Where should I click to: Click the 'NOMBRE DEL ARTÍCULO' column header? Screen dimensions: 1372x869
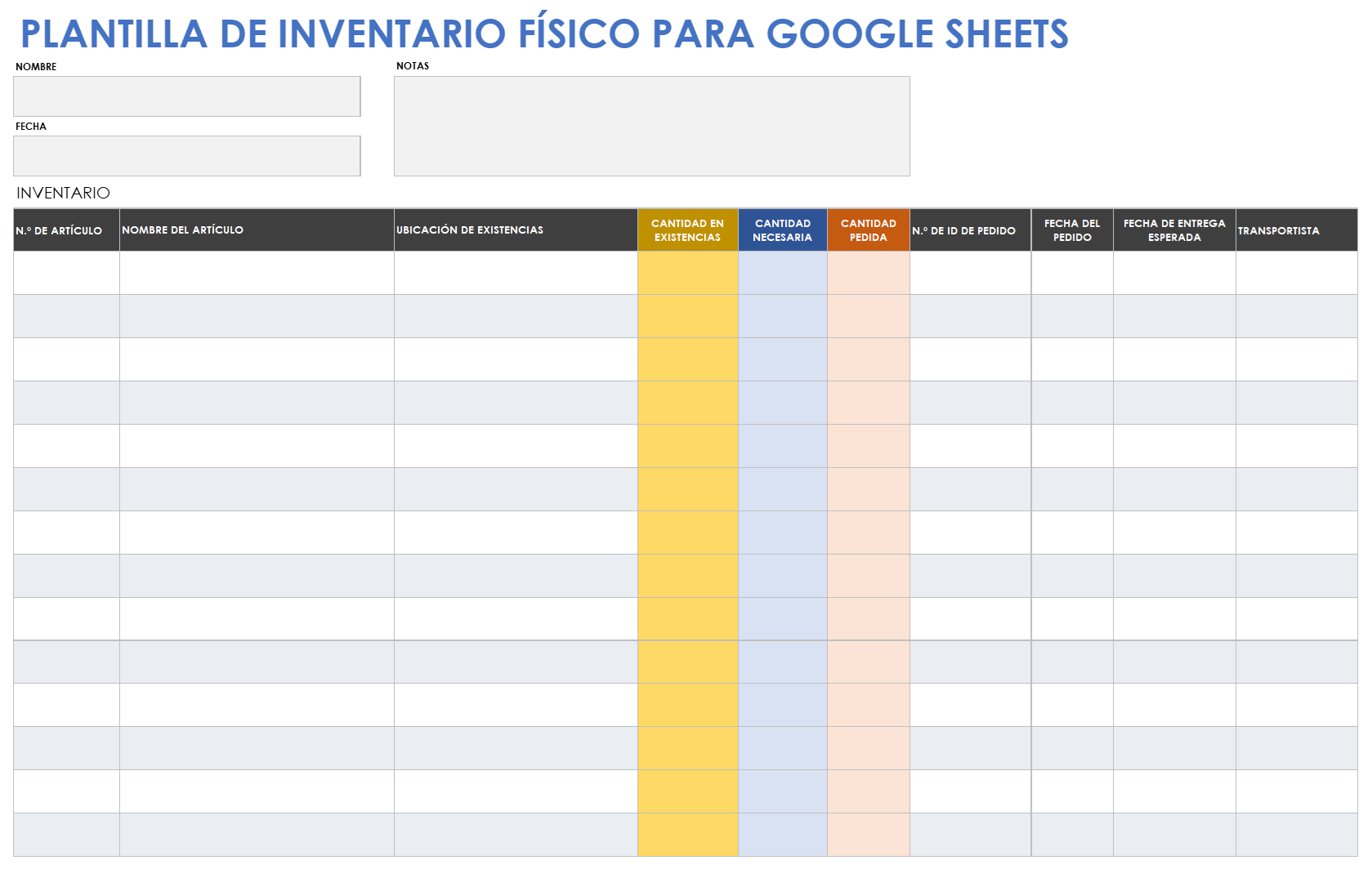(257, 230)
